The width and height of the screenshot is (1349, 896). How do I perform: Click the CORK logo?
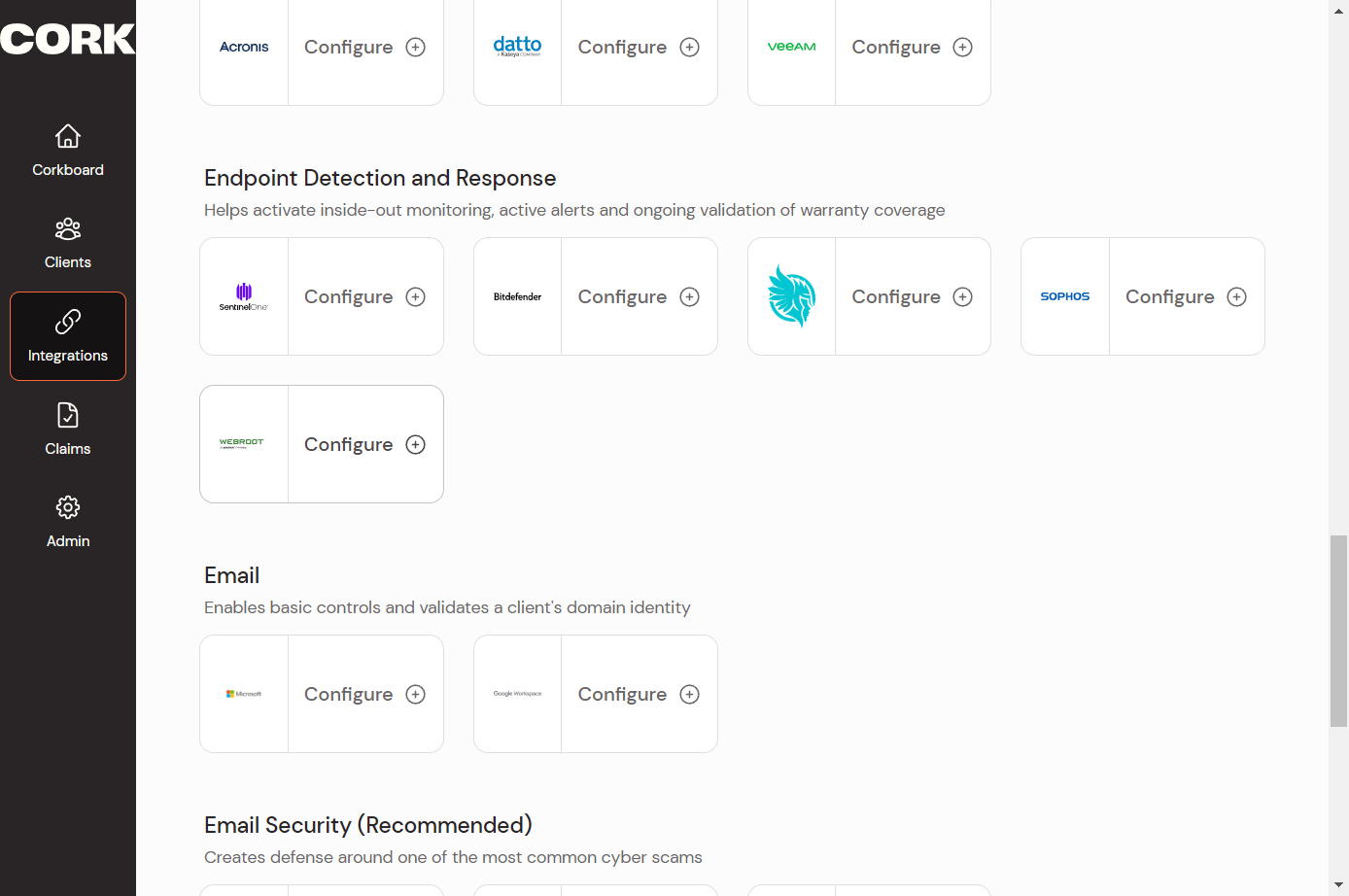[x=67, y=39]
